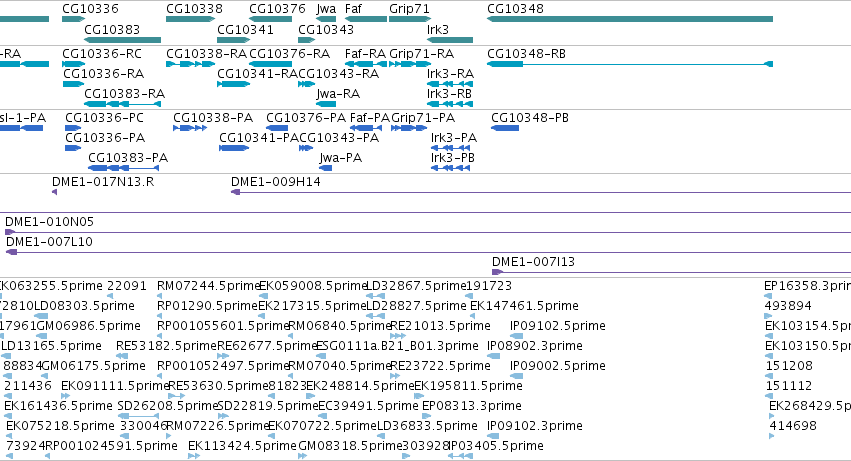
Task: Select EST RE21013.5prime
Action: [441, 326]
